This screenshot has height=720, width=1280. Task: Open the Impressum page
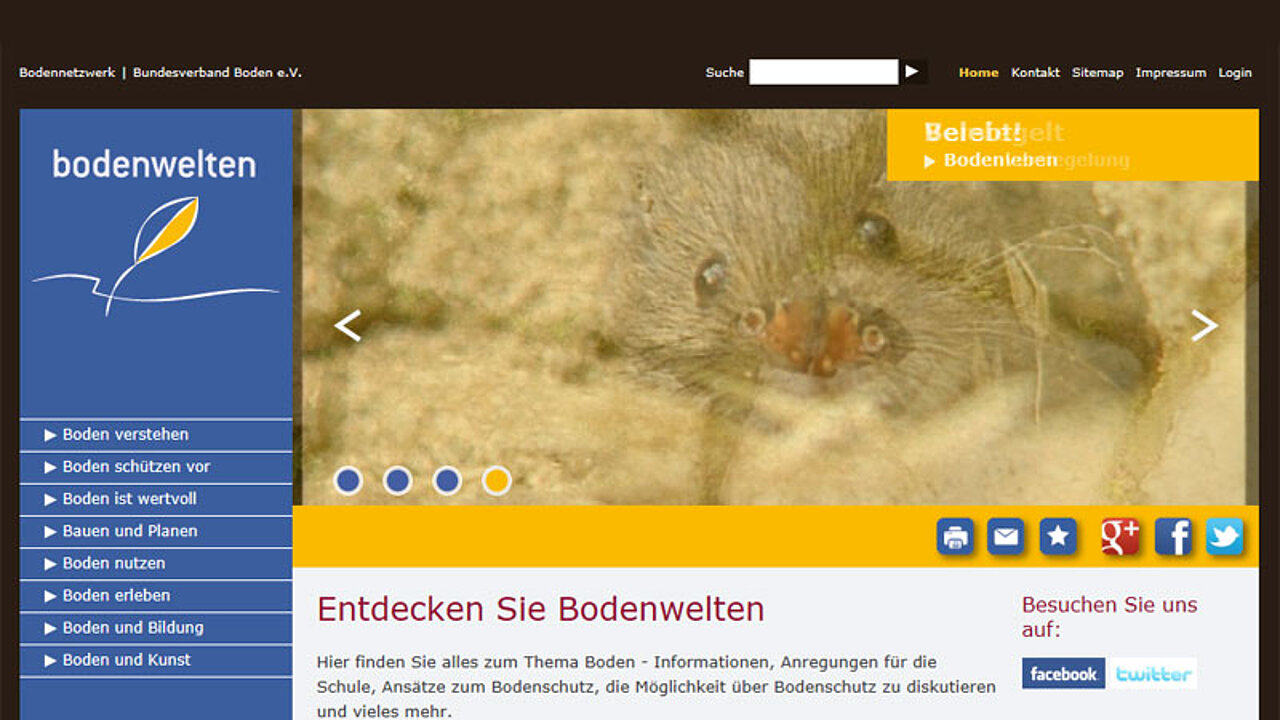click(x=1170, y=73)
